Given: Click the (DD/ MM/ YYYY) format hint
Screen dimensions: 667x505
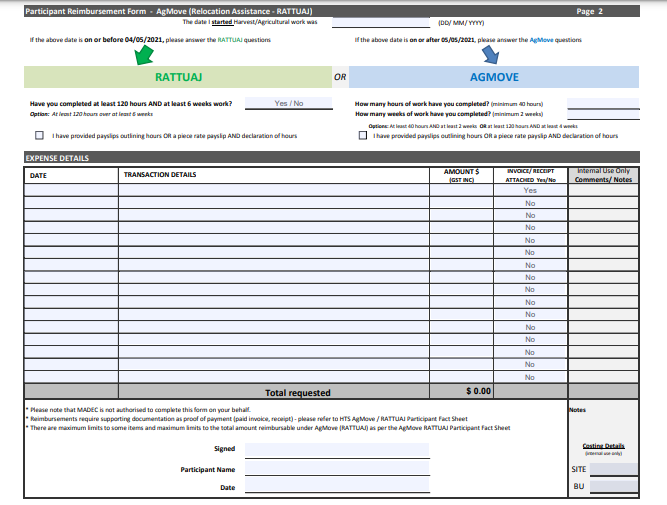Looking at the screenshot, I should (461, 23).
